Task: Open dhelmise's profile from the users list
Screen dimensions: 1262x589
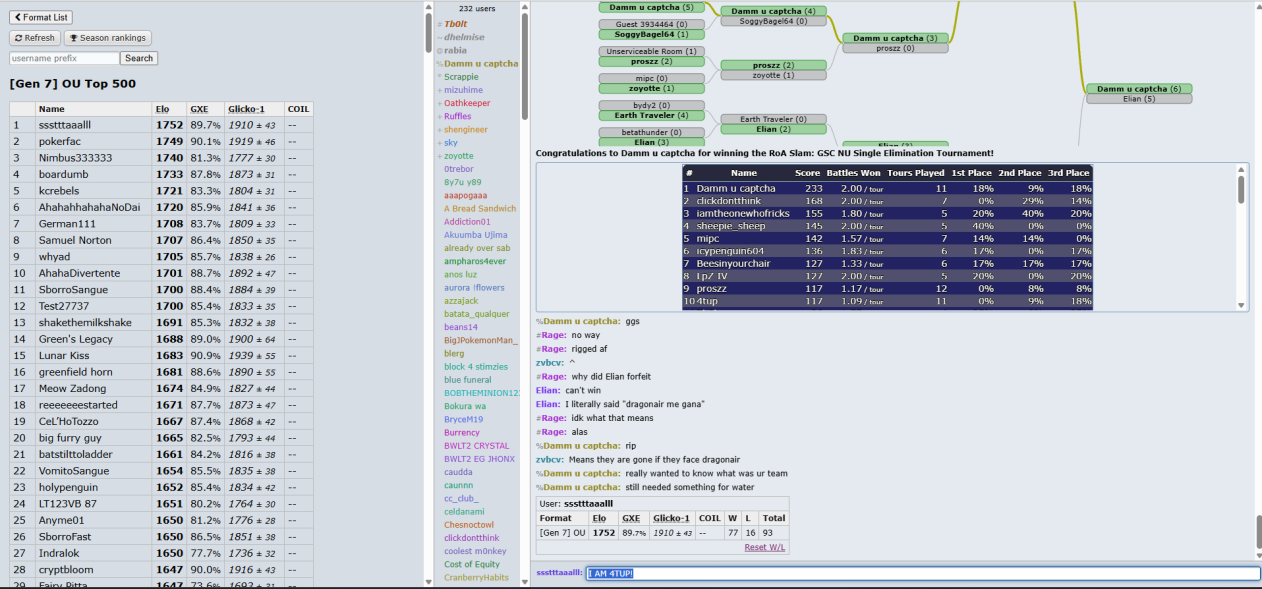Action: (464, 37)
